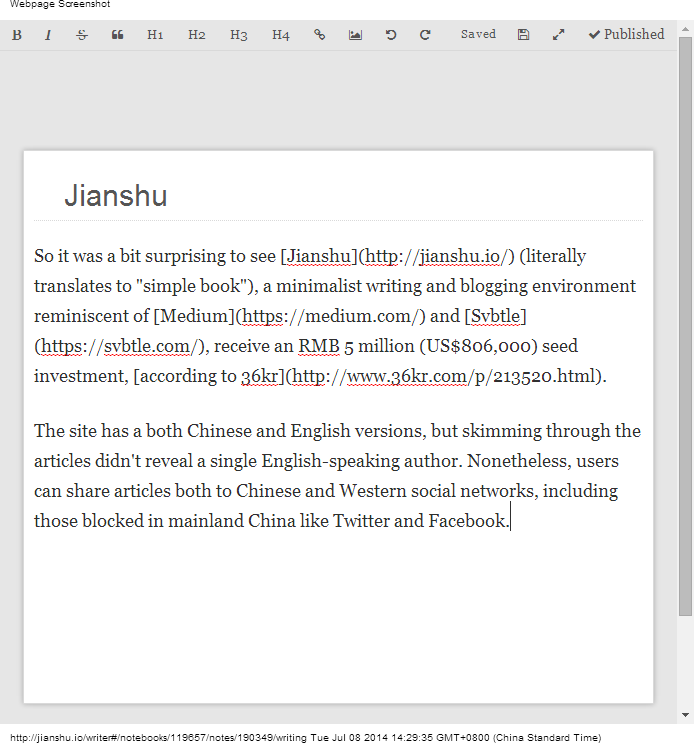Apply H4 heading style
This screenshot has height=744, width=694.
pos(281,35)
